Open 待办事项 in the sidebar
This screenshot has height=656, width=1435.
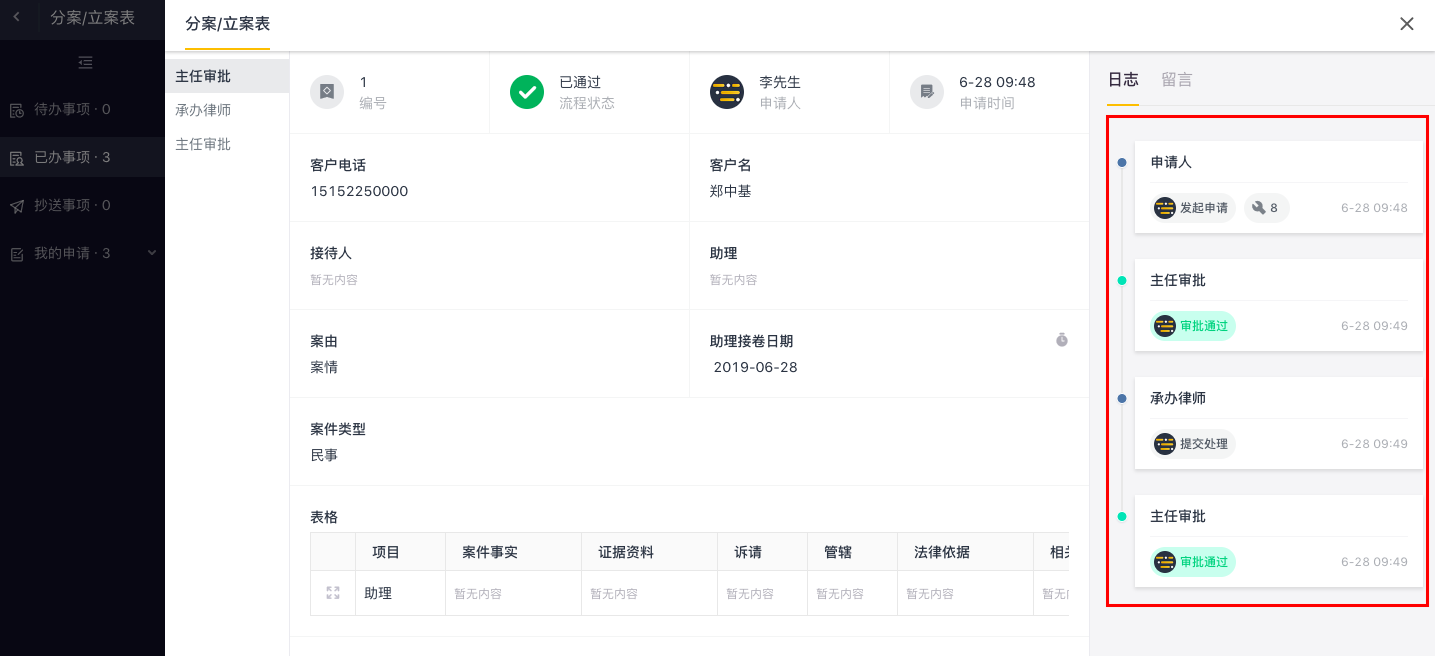pyautogui.click(x=72, y=109)
